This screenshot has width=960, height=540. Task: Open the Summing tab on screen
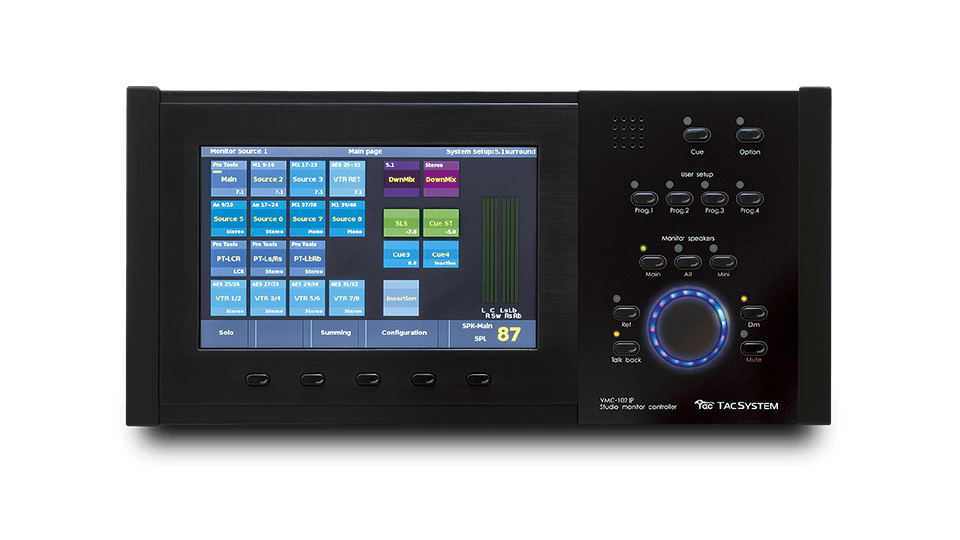tap(336, 333)
